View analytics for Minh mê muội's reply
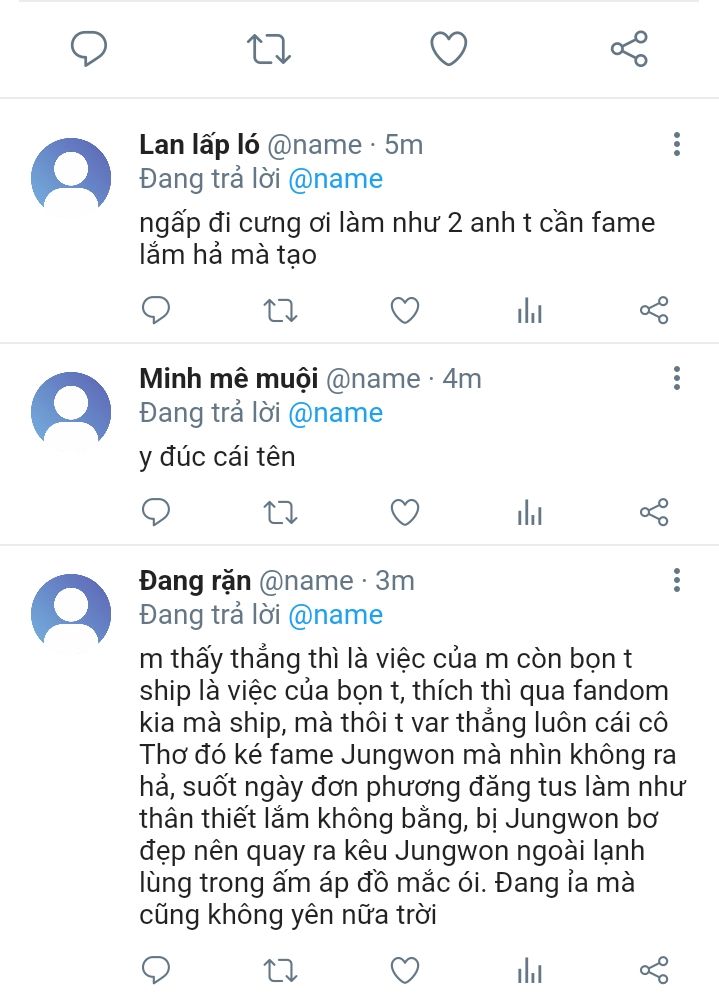This screenshot has width=719, height=994. [x=529, y=513]
